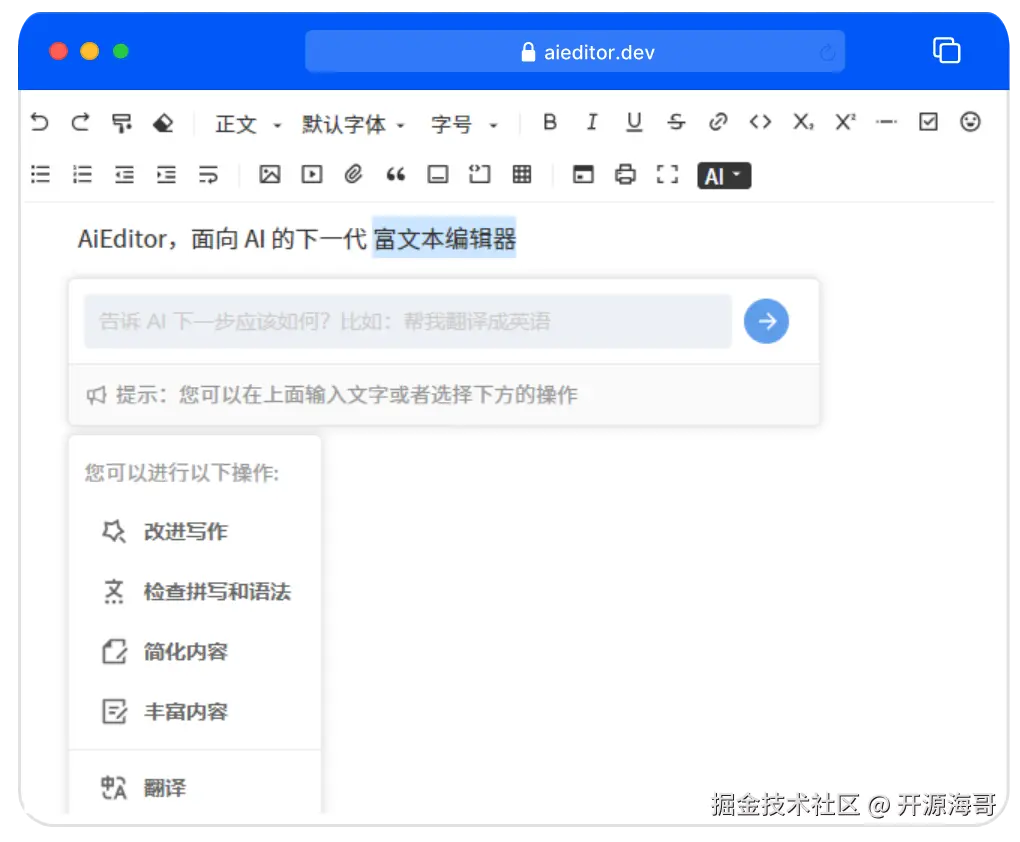1020x842 pixels.
Task: Insert a video
Action: [x=312, y=174]
